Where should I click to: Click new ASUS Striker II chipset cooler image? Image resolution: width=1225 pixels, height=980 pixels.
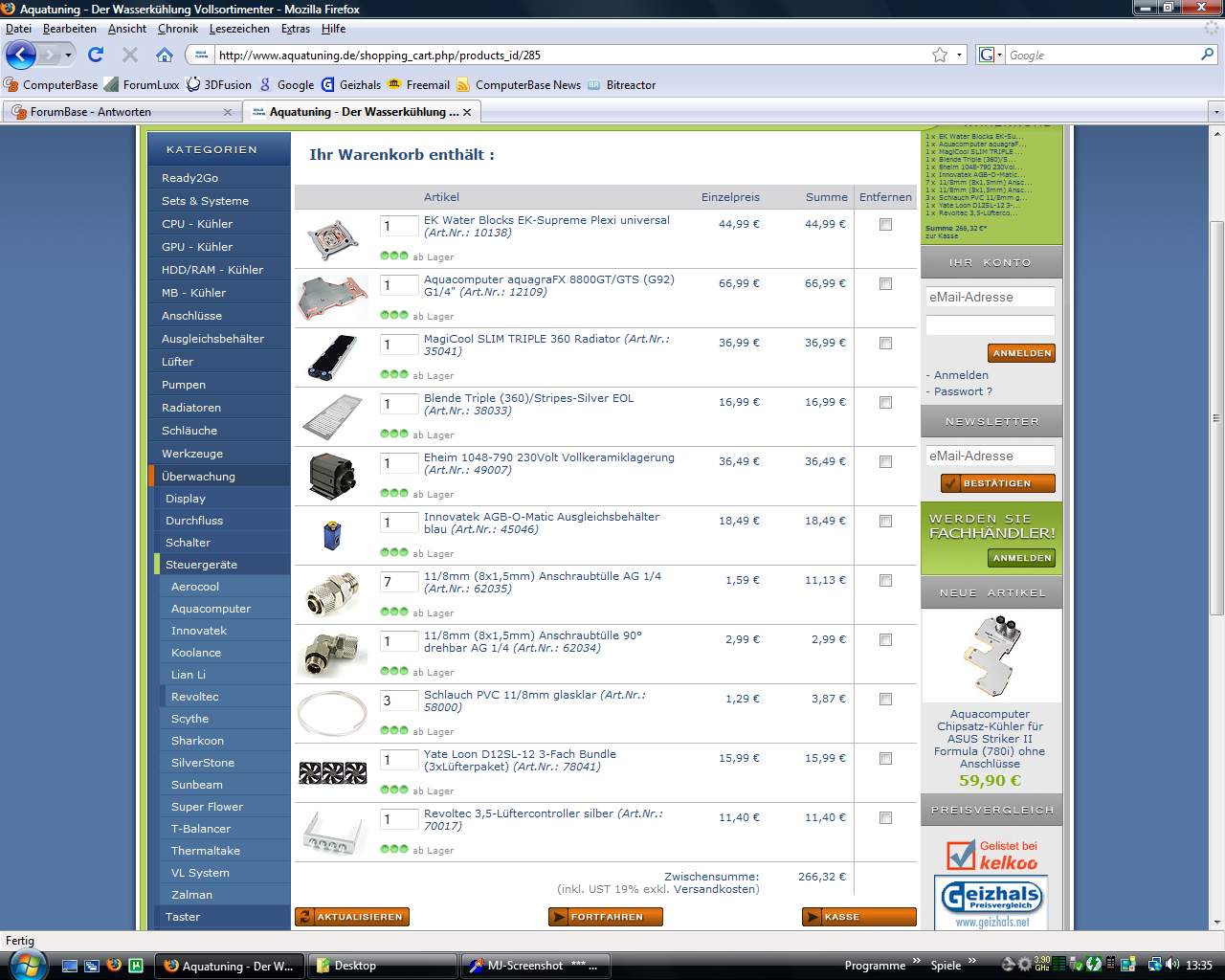pyautogui.click(x=991, y=657)
